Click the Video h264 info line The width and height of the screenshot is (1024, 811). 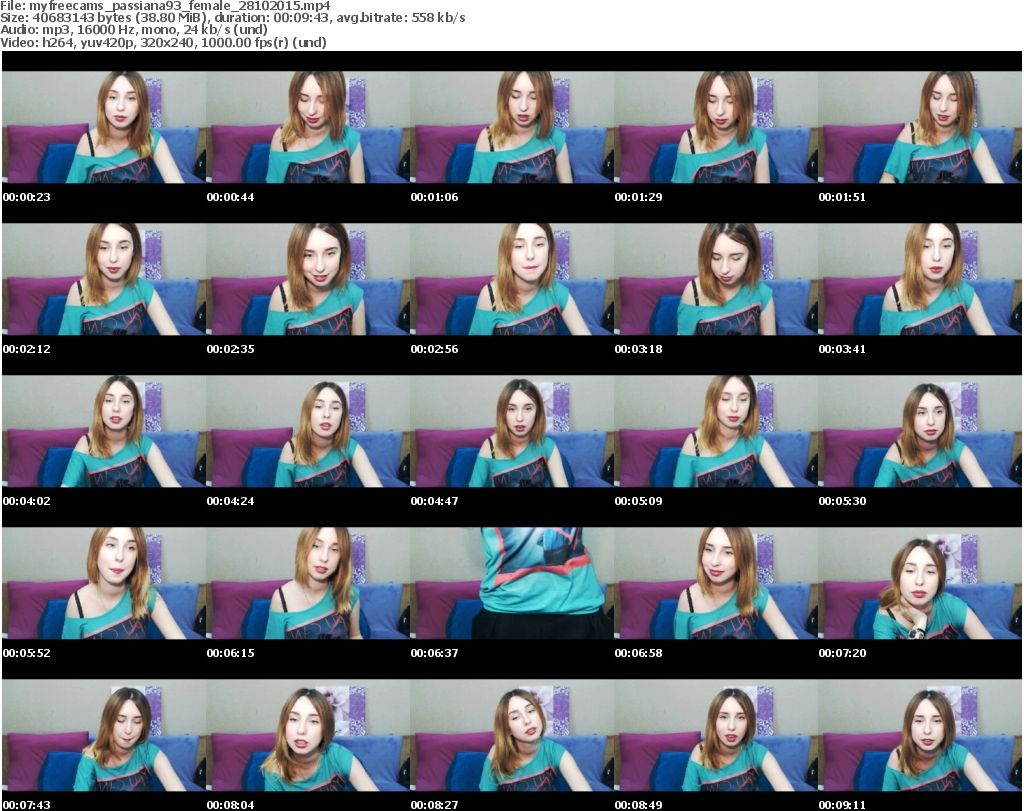click(x=163, y=42)
